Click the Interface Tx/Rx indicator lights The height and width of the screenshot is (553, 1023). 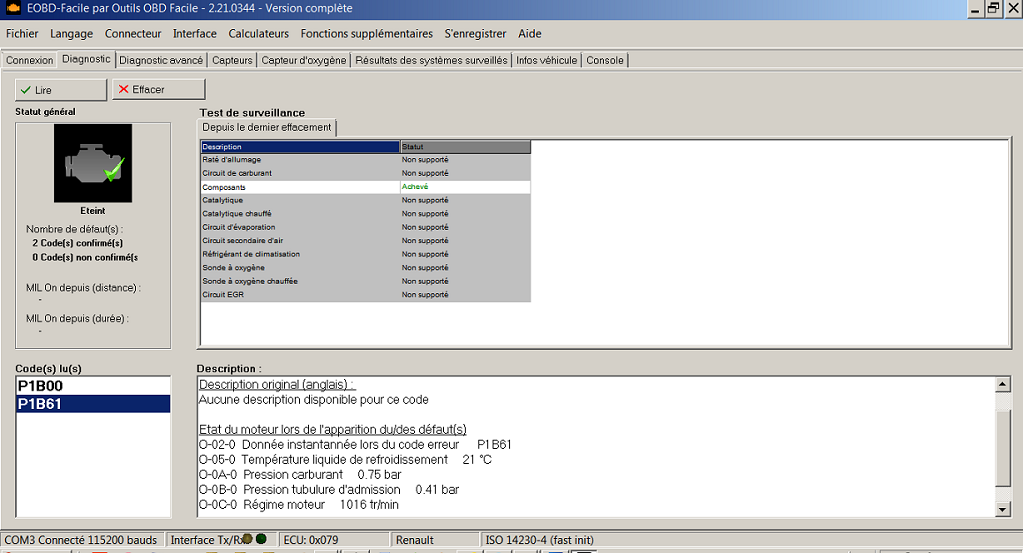tap(254, 539)
